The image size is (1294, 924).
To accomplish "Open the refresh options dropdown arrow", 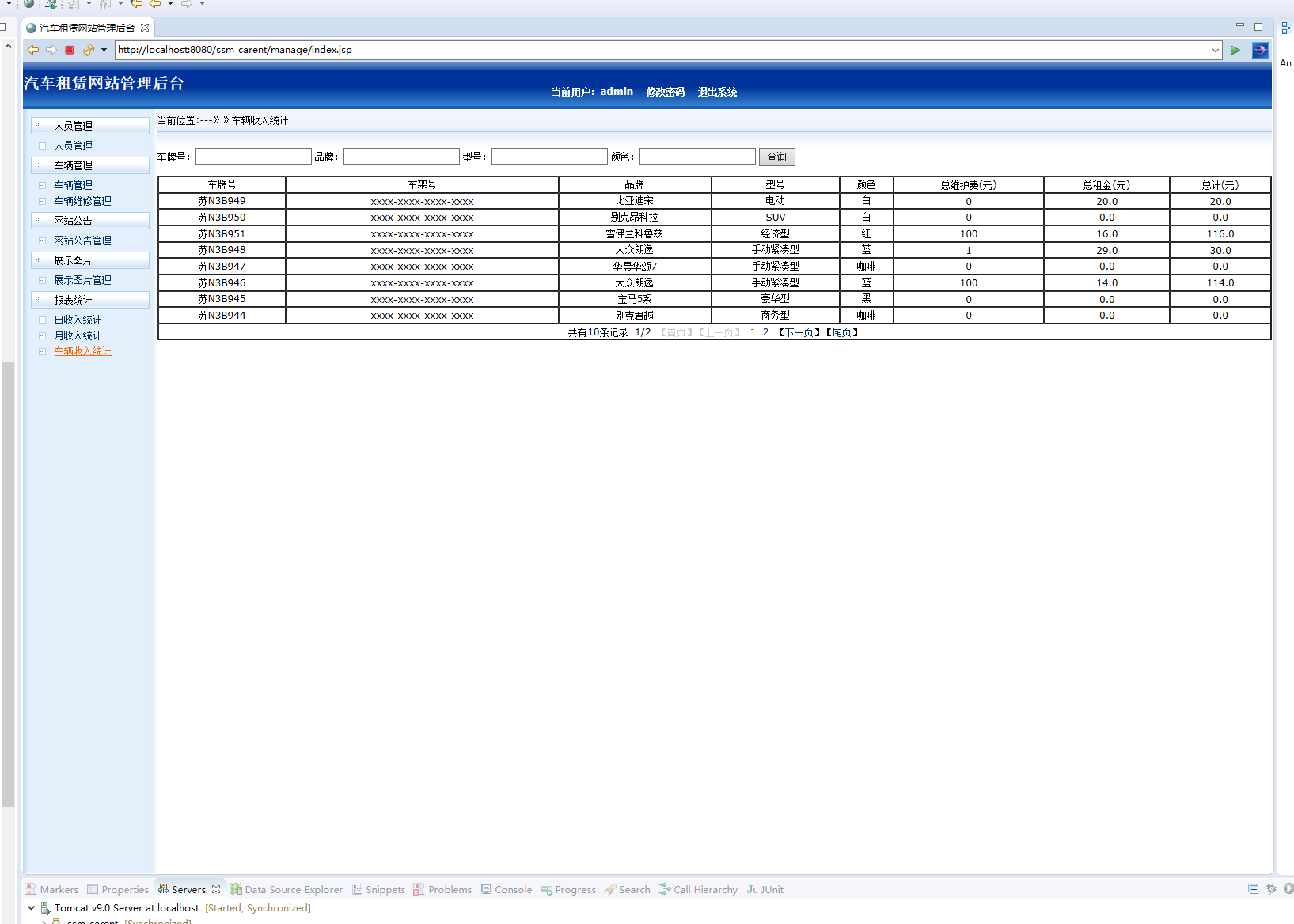I will pyautogui.click(x=104, y=50).
